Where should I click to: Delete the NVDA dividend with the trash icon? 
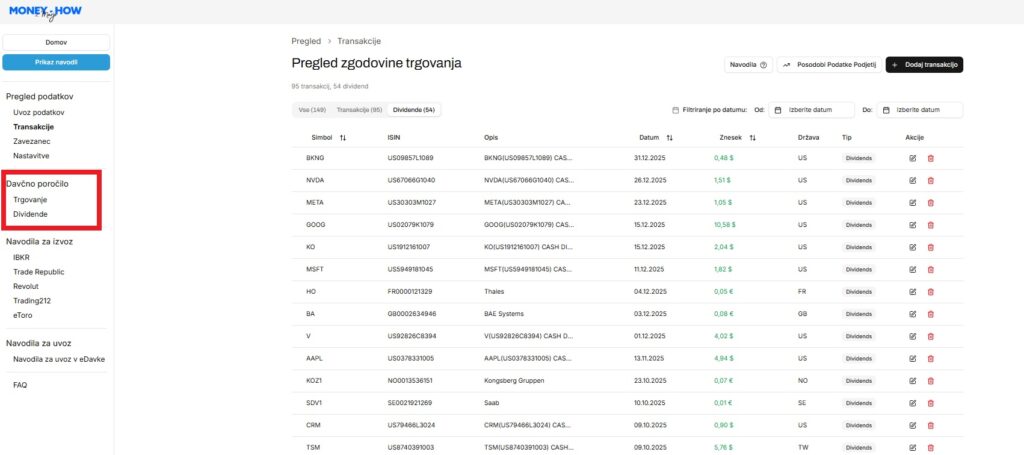tap(930, 180)
